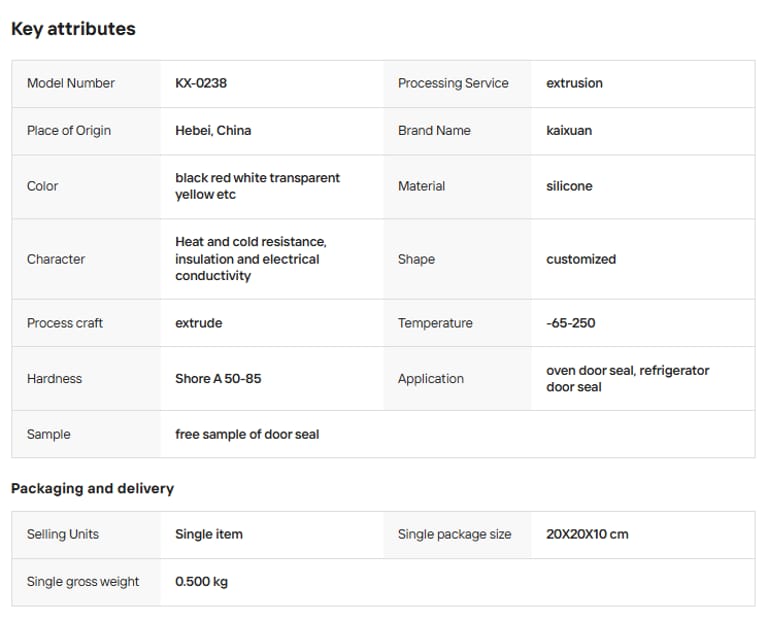Viewport: 768px width, 621px height.
Task: Click the Process craft label
Action: 65,323
